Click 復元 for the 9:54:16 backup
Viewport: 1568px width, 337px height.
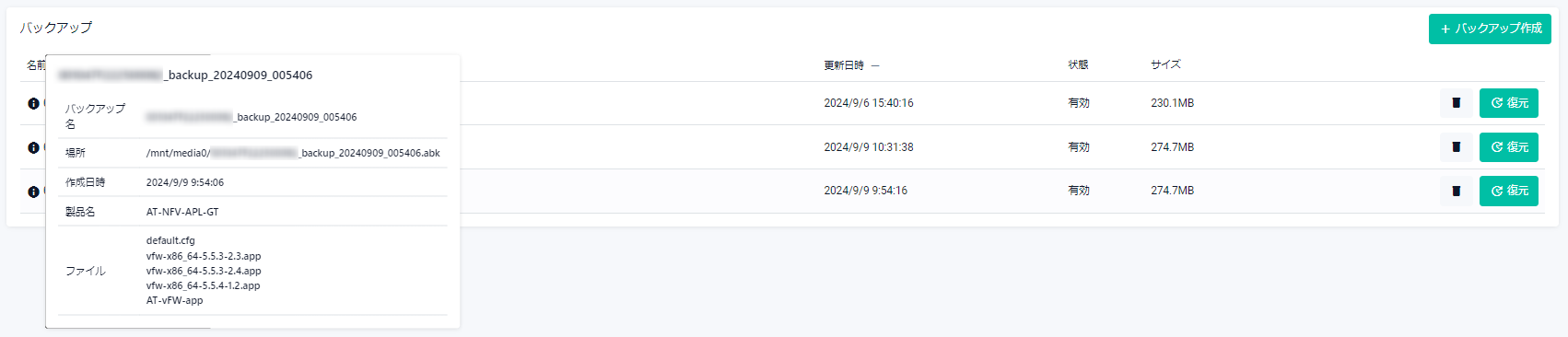tap(1509, 191)
